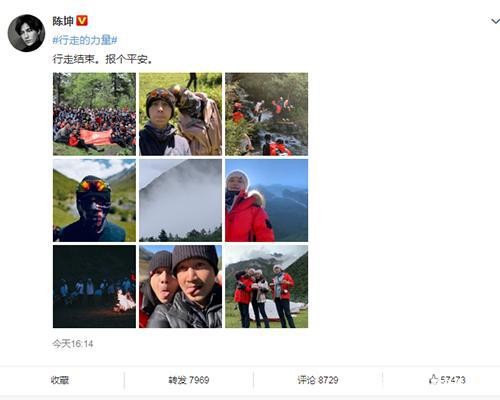The width and height of the screenshot is (500, 400).
Task: Expand the post options chevron
Action: coord(495,21)
